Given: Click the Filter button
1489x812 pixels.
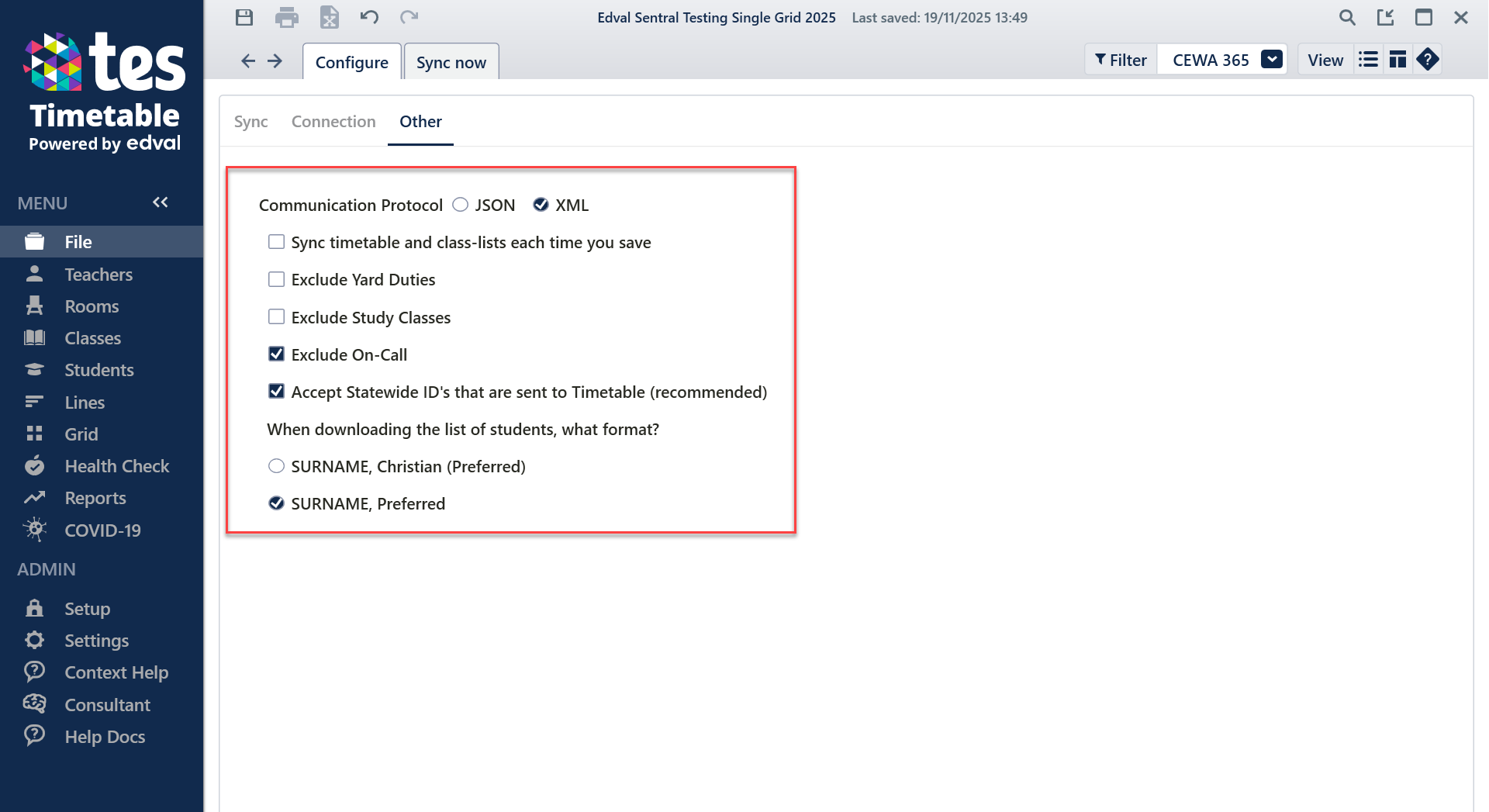Looking at the screenshot, I should click(1121, 60).
